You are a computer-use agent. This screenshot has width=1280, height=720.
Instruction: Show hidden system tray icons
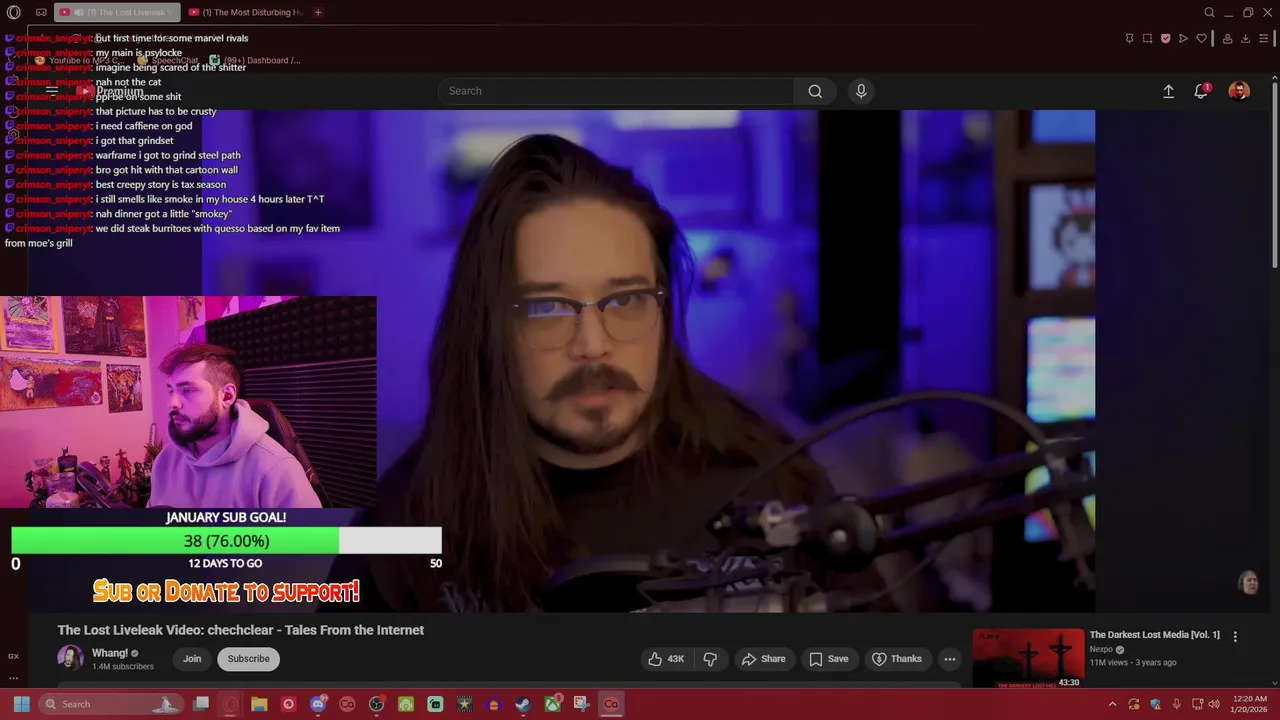(1112, 704)
